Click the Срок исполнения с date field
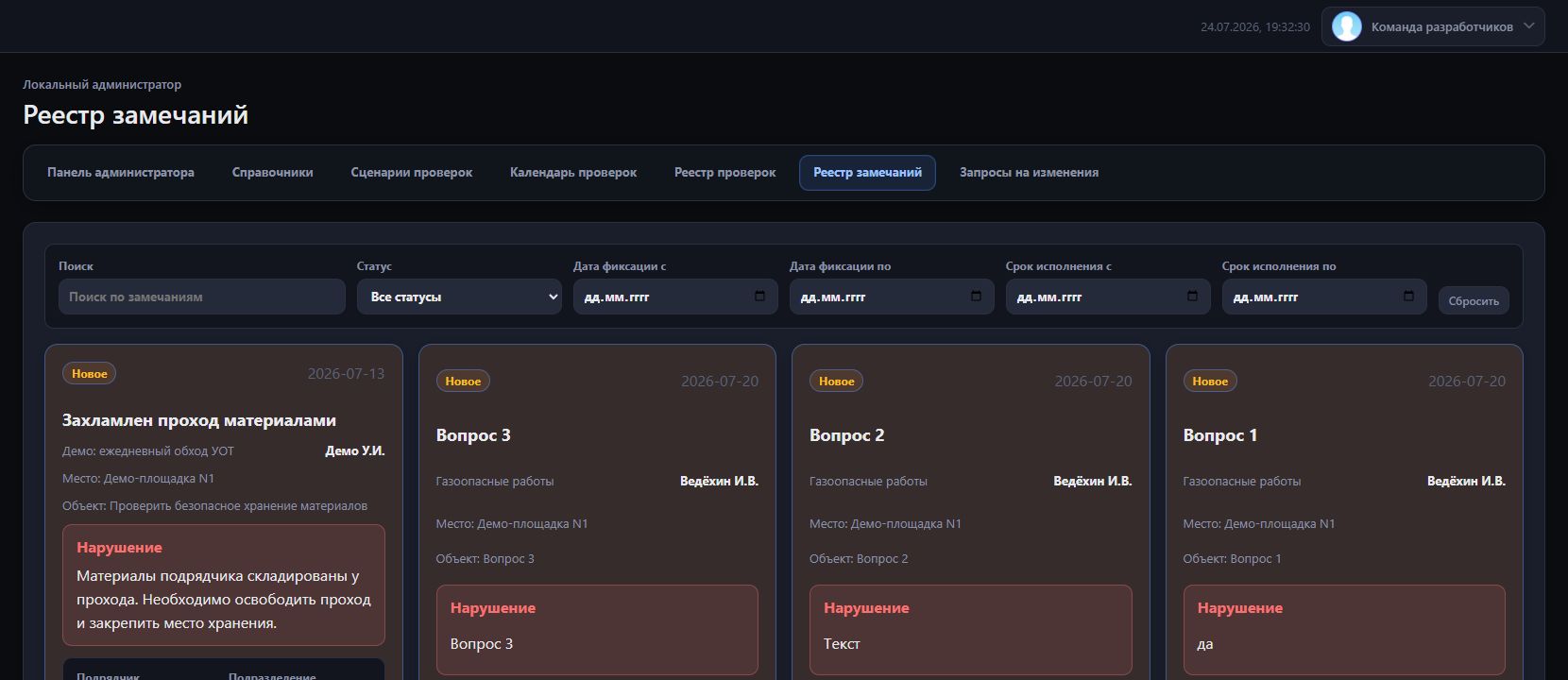The height and width of the screenshot is (680, 1568). pos(1108,297)
